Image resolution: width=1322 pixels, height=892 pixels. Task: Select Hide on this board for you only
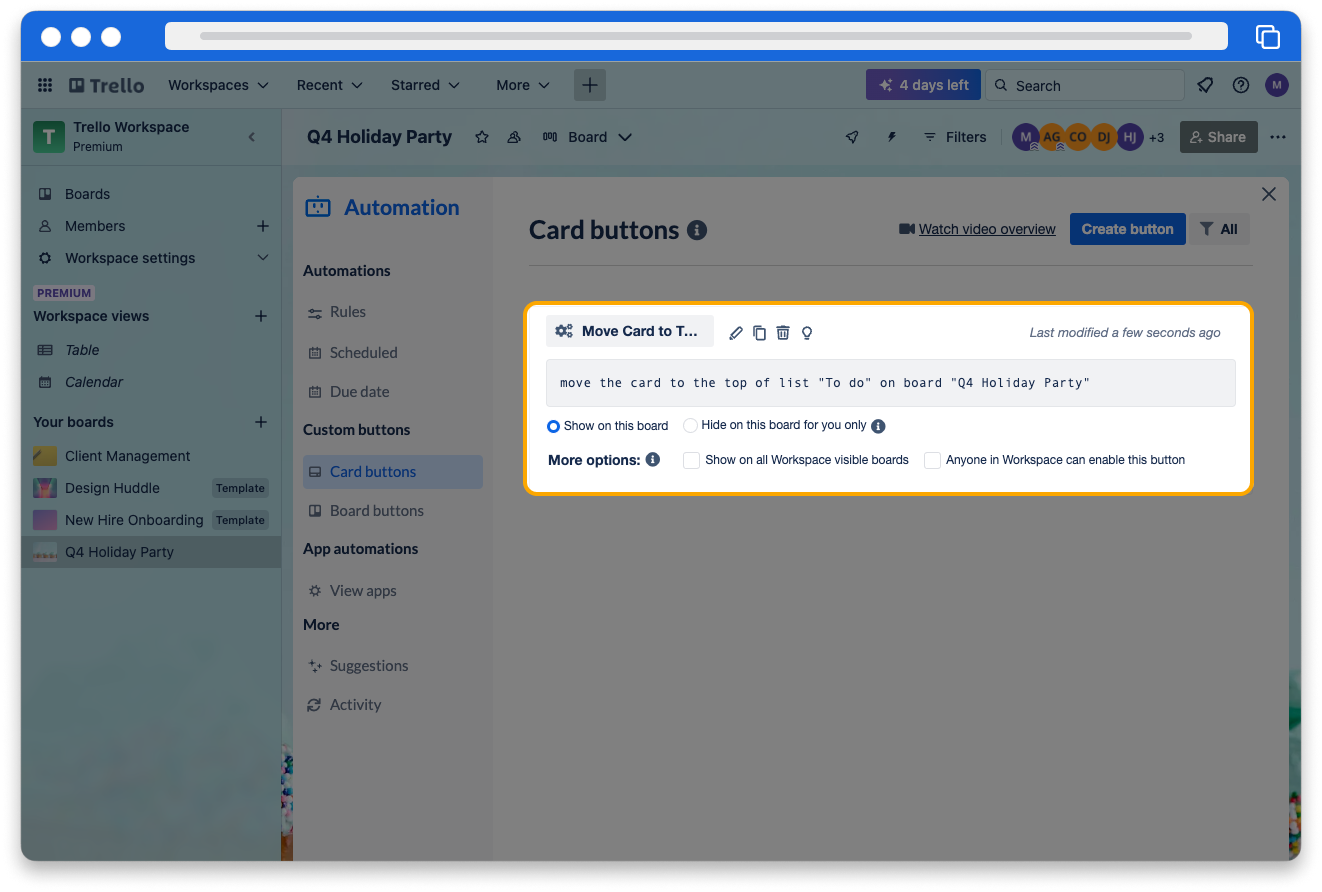[690, 425]
